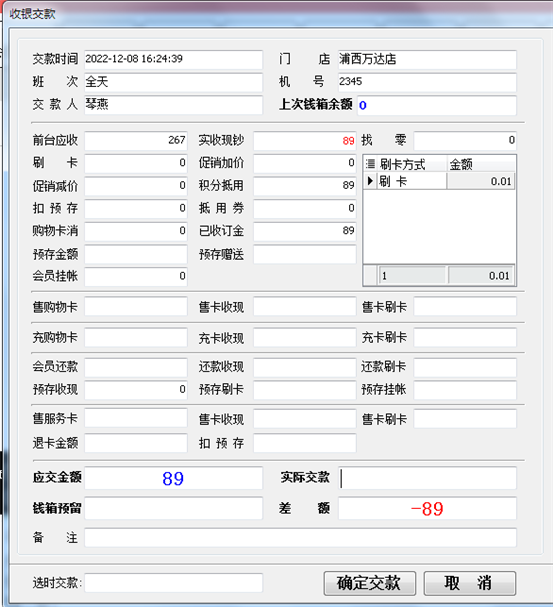The height and width of the screenshot is (607, 553).
Task: Focus the 实际交款 input field
Action: pyautogui.click(x=427, y=478)
